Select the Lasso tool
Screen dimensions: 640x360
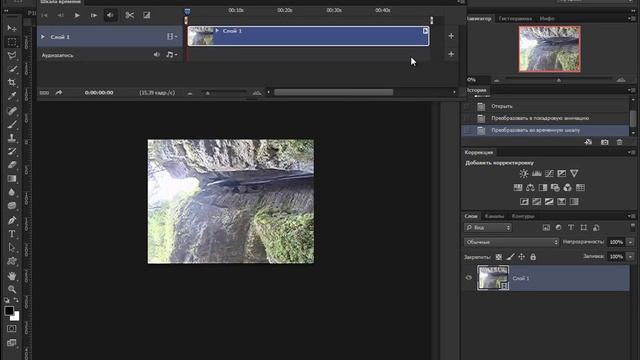(12, 55)
